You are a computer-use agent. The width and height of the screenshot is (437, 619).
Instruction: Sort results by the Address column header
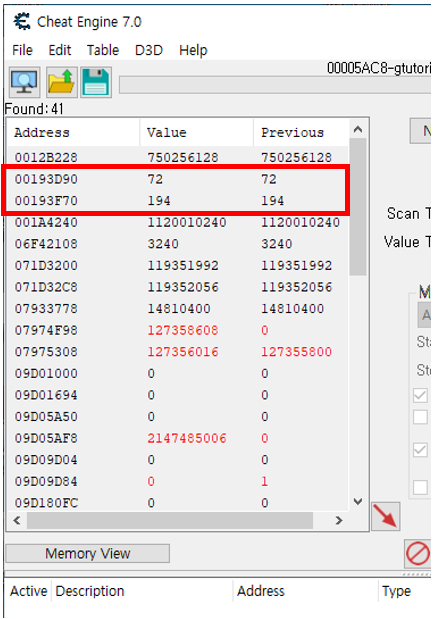(x=73, y=133)
